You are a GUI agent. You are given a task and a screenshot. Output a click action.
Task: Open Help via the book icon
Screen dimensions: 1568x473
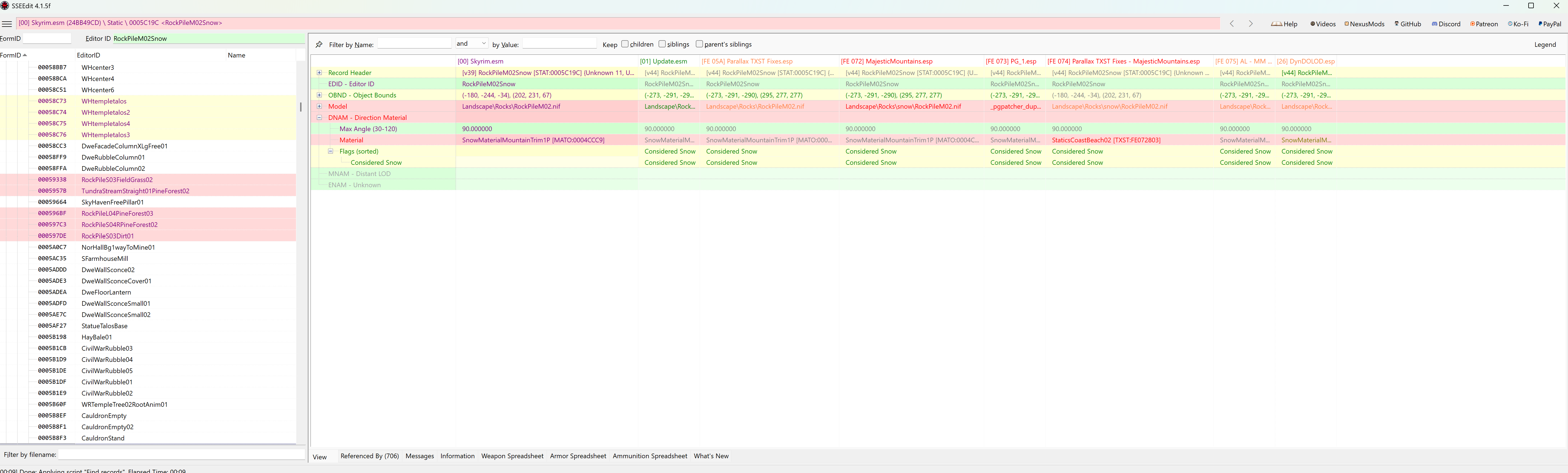coord(1284,24)
